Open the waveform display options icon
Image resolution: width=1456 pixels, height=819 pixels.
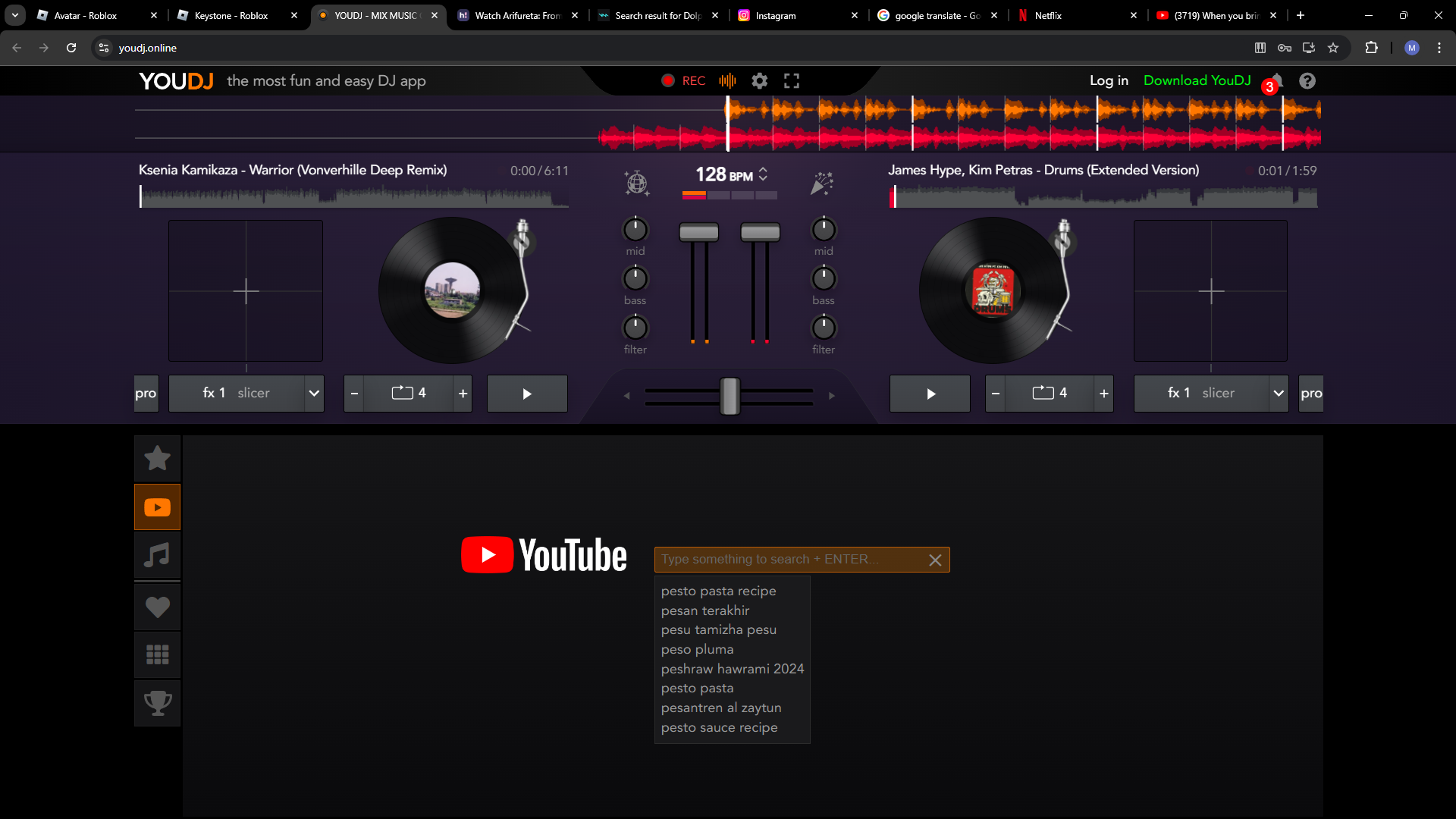click(727, 81)
